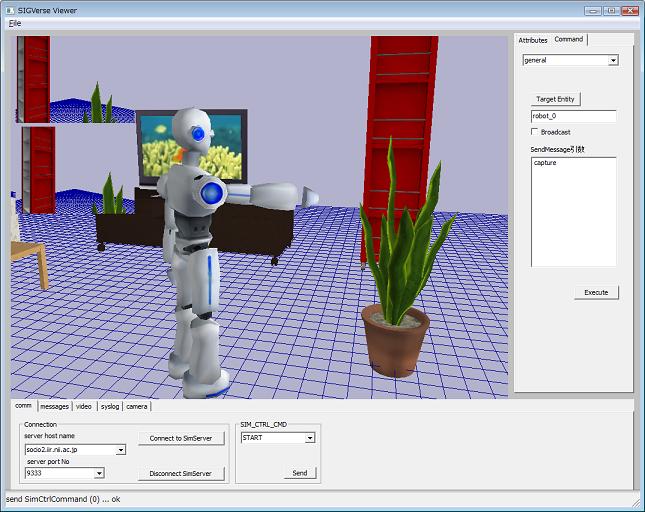
Task: Expand the 'general' dropdown list
Action: pyautogui.click(x=613, y=60)
